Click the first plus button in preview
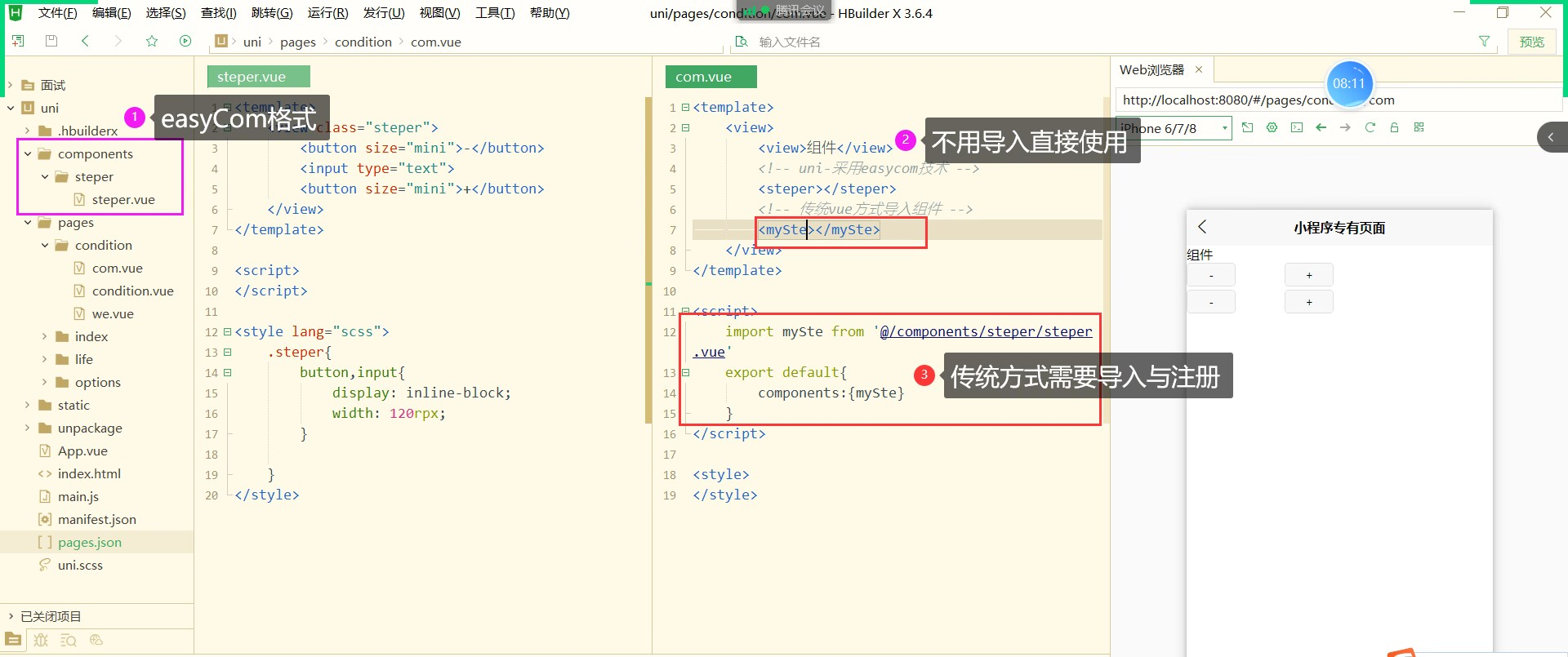This screenshot has height=657, width=1568. point(1309,275)
